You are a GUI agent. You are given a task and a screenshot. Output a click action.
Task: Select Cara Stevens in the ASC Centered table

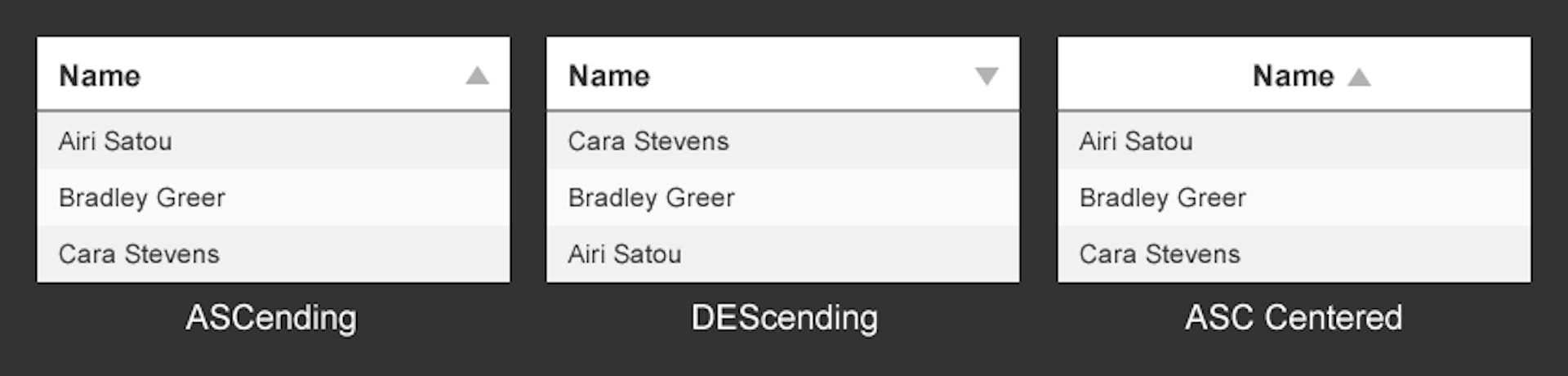coord(1160,254)
